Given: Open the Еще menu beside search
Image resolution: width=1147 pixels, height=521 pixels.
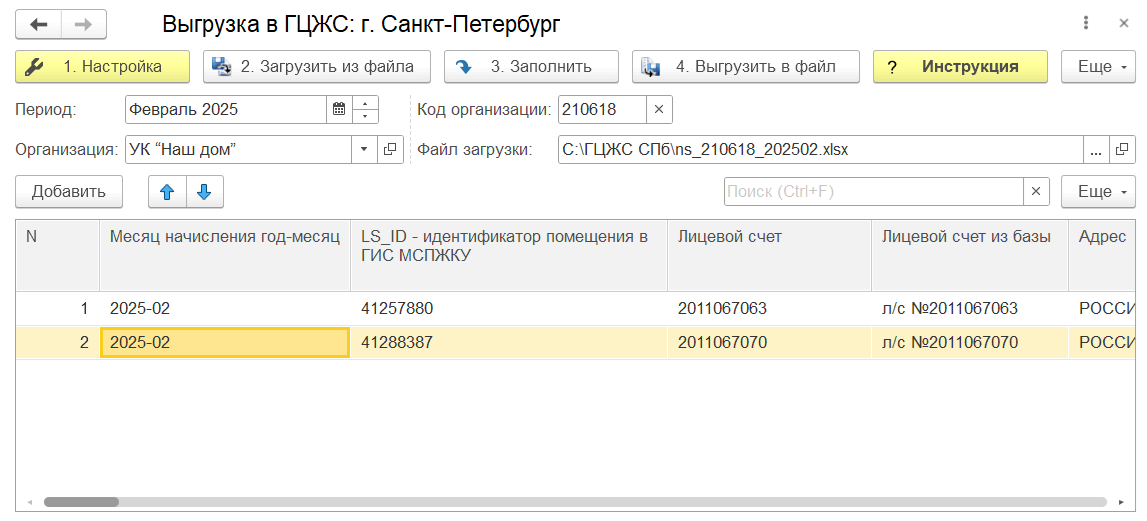Looking at the screenshot, I should 1097,192.
